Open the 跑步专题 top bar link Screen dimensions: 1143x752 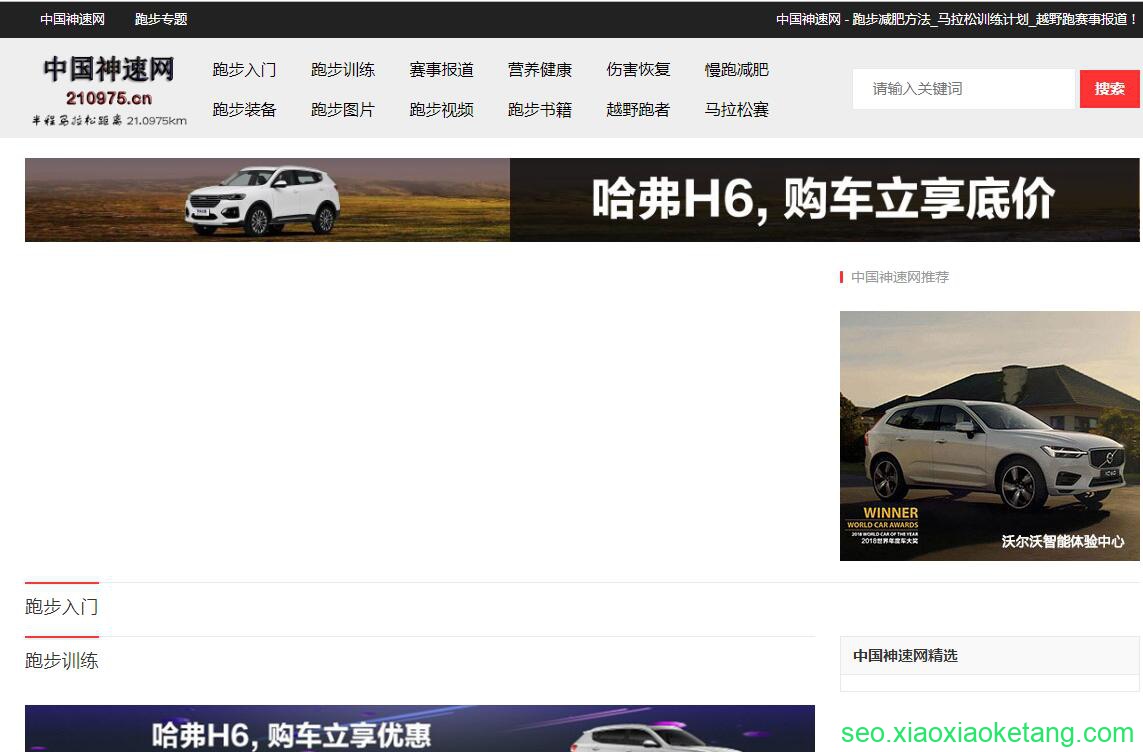pyautogui.click(x=161, y=20)
